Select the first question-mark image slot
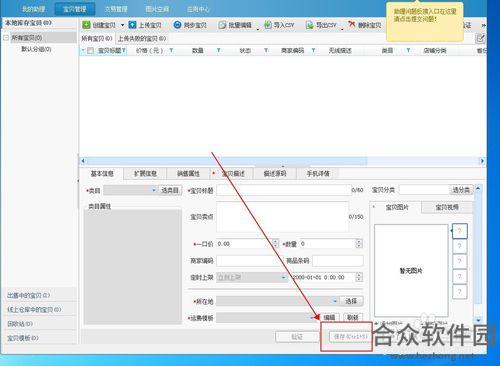500x366 pixels. (460, 231)
